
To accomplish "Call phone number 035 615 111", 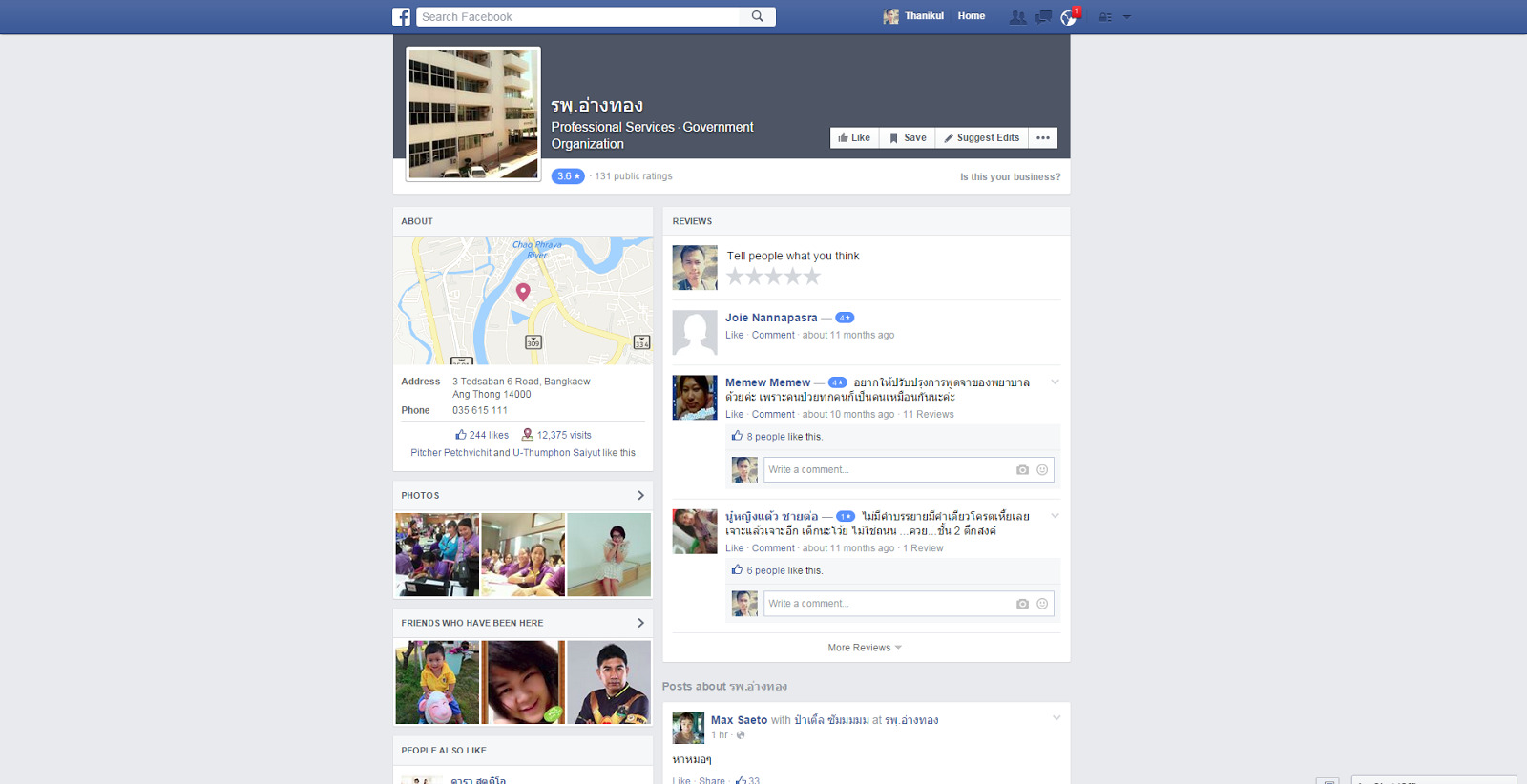I will (x=480, y=411).
